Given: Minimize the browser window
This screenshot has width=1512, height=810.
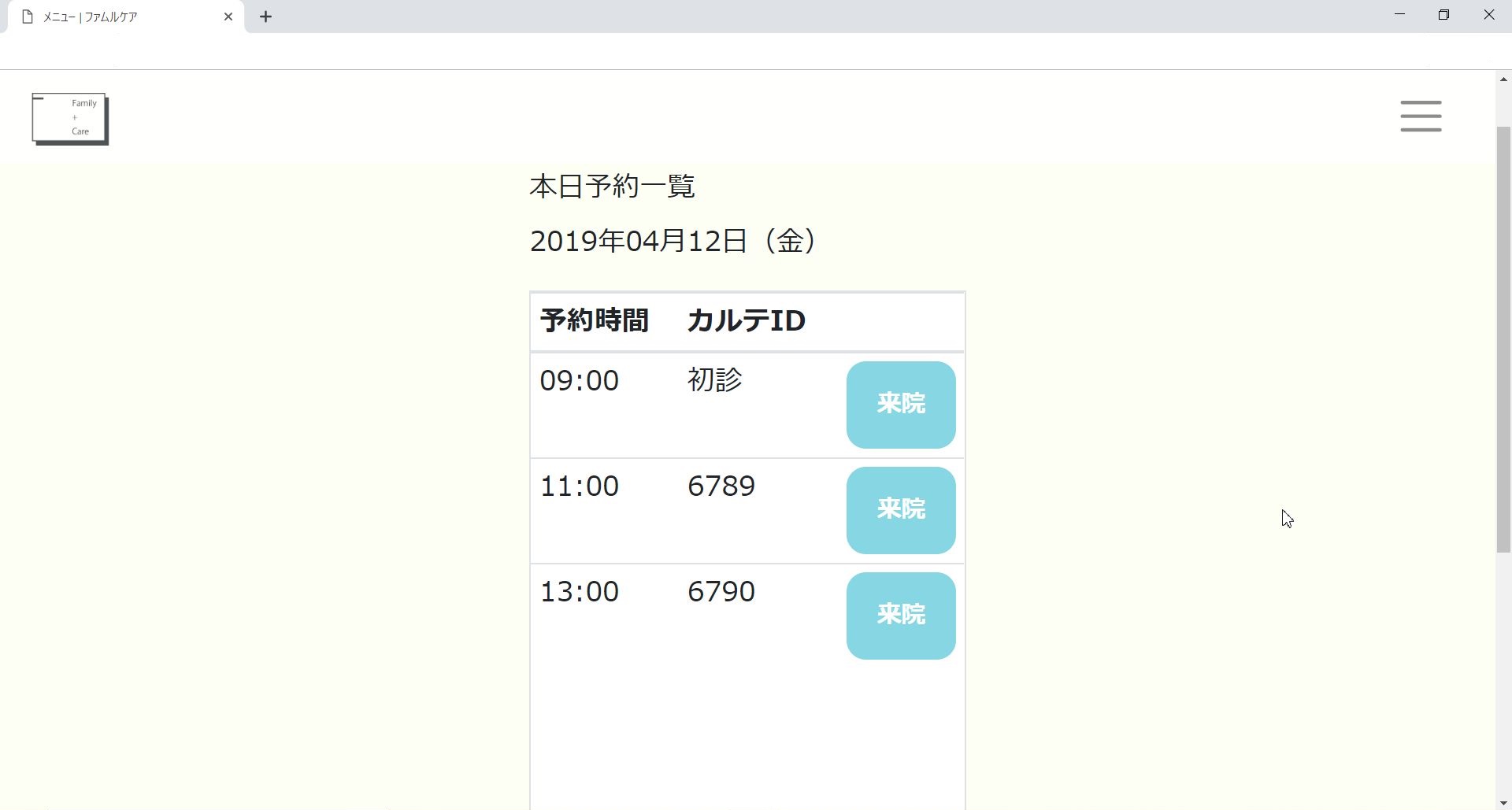Looking at the screenshot, I should (x=1399, y=15).
